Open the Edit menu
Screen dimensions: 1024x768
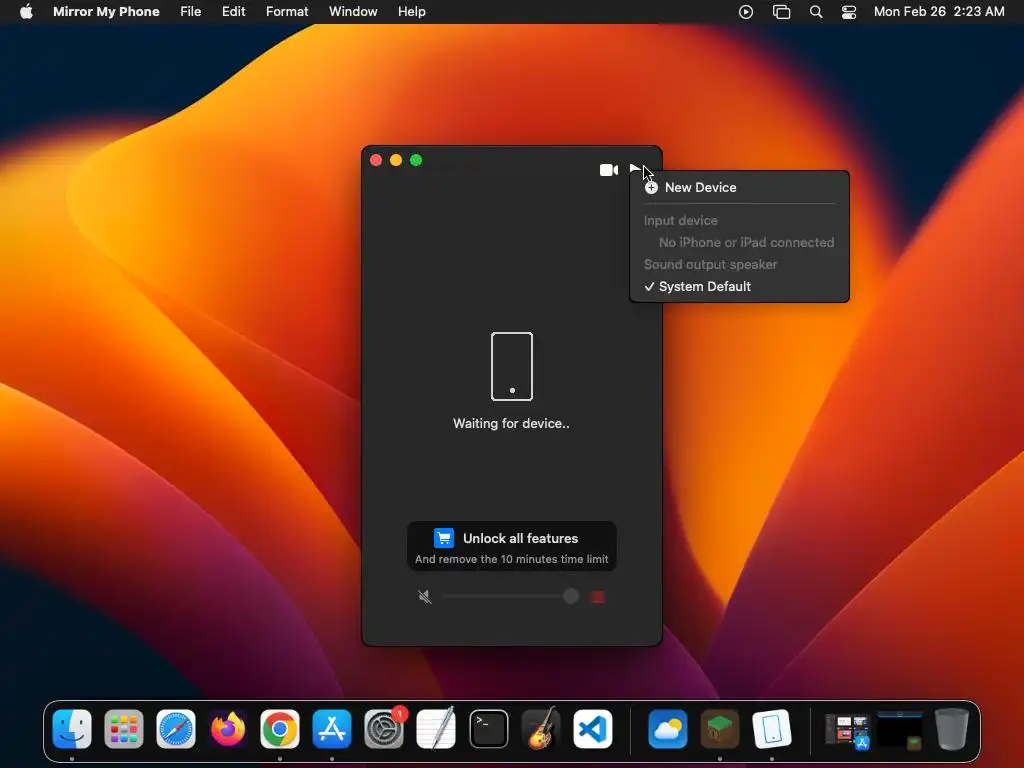click(233, 12)
